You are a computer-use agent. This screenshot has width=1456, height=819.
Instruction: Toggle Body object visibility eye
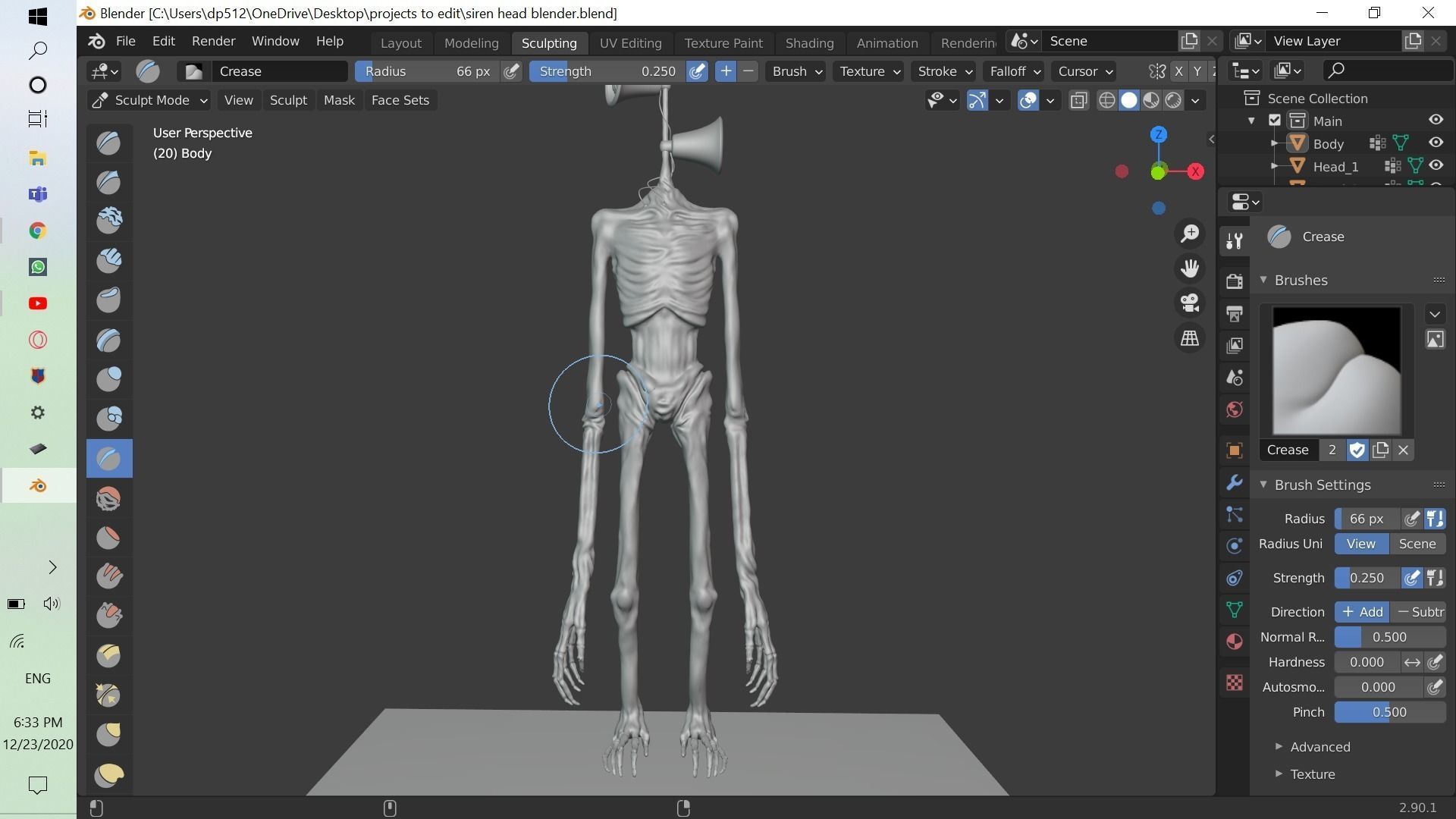(1436, 143)
